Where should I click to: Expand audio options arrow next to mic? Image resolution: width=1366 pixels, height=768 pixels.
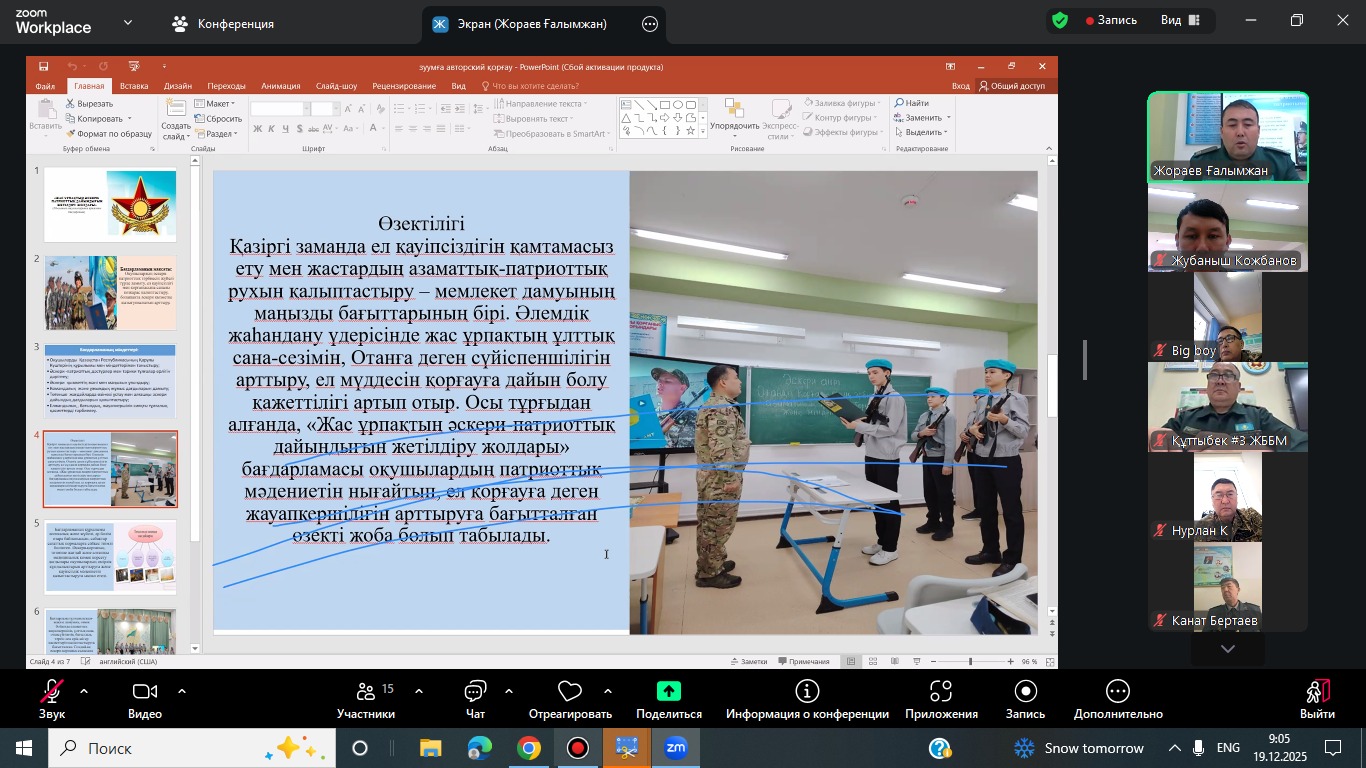84,691
